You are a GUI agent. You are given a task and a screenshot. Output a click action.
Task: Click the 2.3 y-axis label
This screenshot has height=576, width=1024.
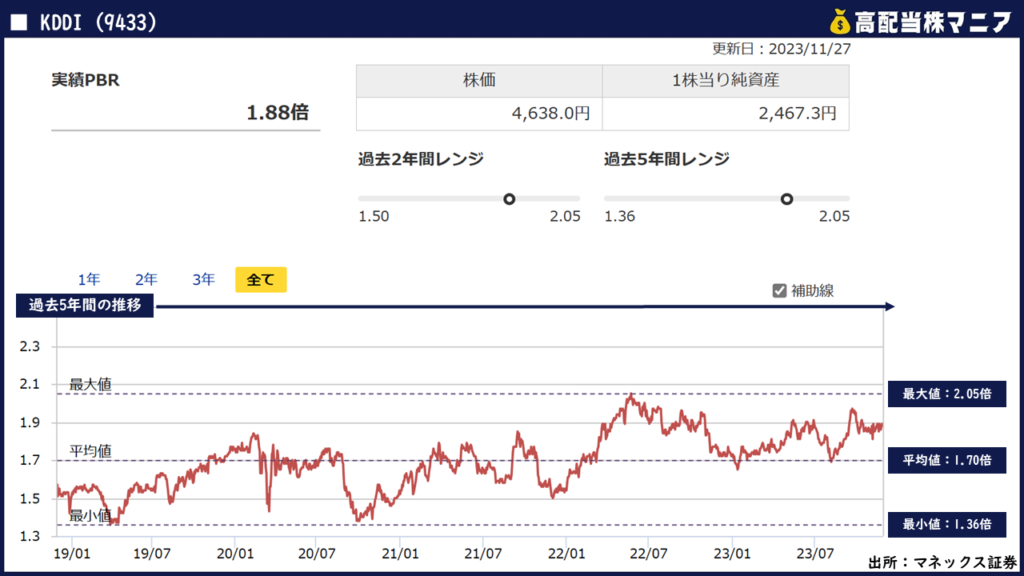coord(29,346)
